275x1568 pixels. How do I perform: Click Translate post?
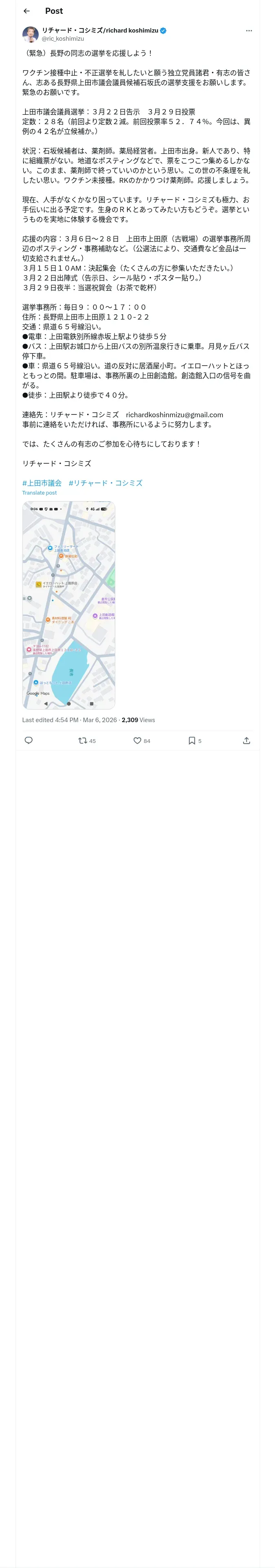point(40,493)
